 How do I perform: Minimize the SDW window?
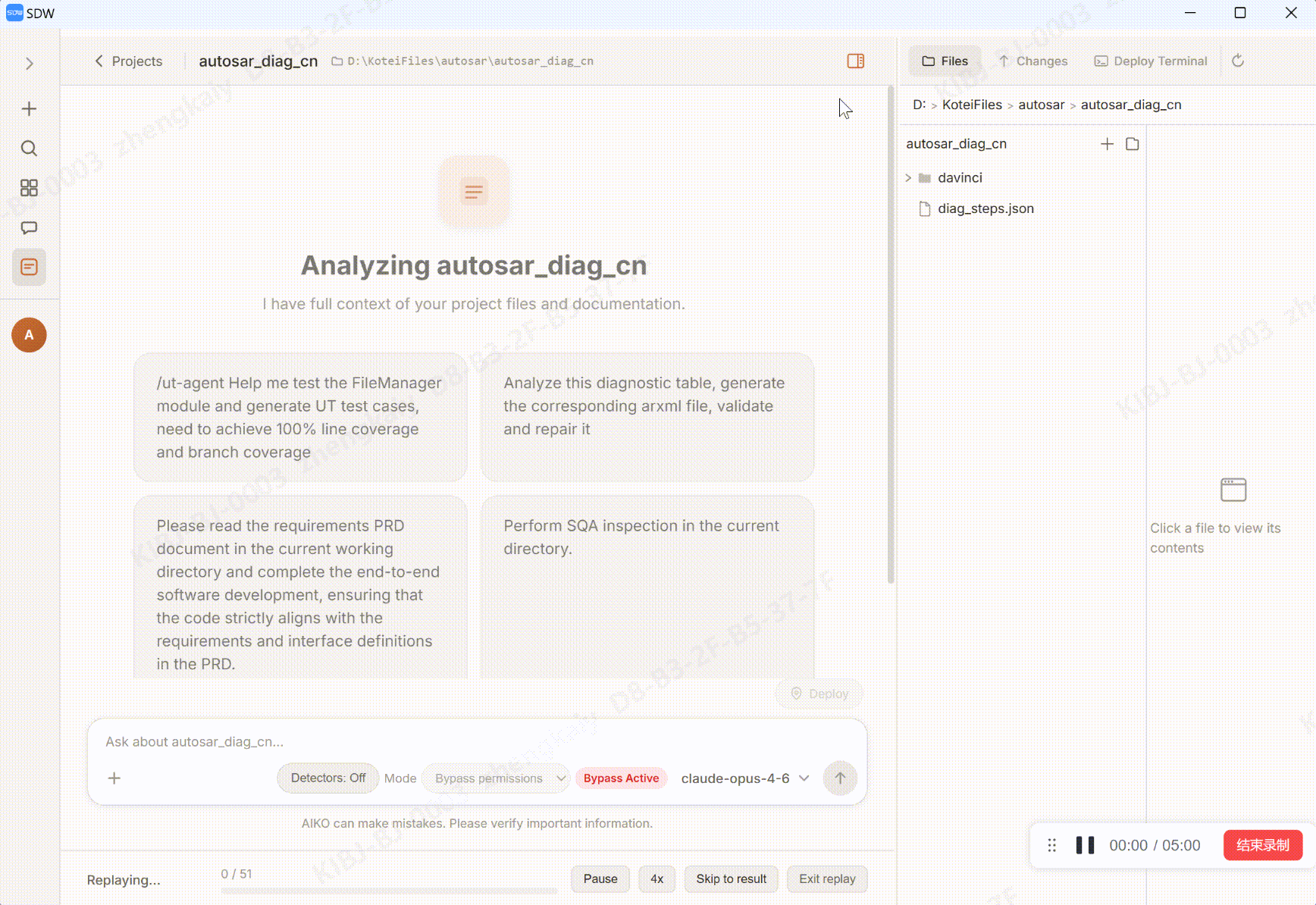(x=1189, y=13)
